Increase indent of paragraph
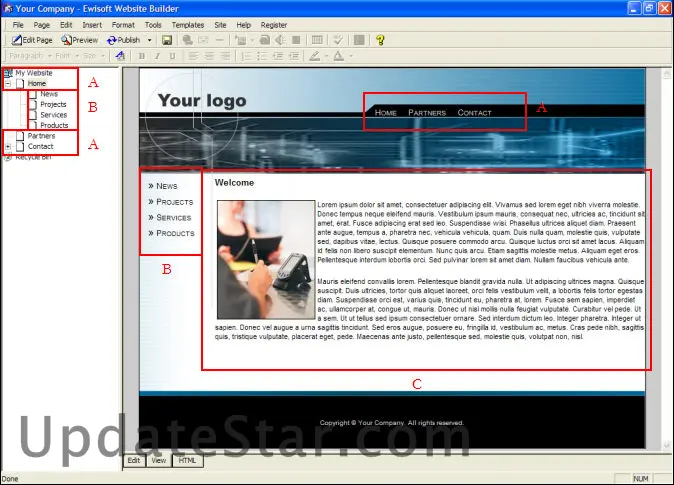Image resolution: width=674 pixels, height=485 pixels. [294, 56]
